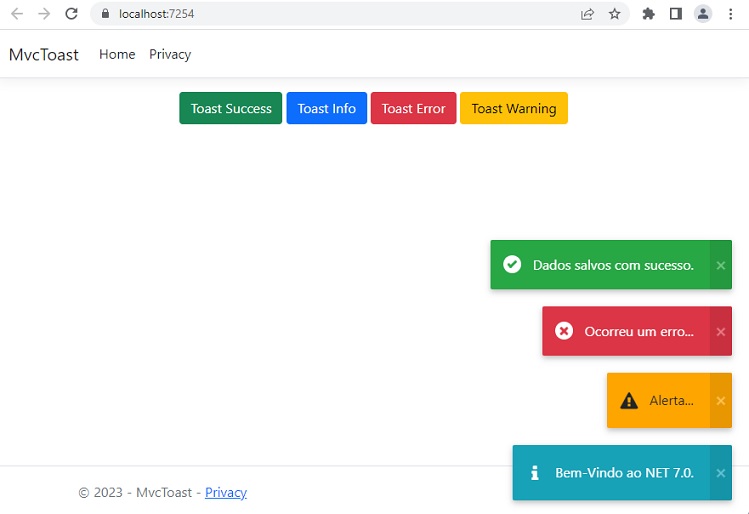Close the 'Dados salvos com sucesso' toast
749x514 pixels.
tap(721, 265)
